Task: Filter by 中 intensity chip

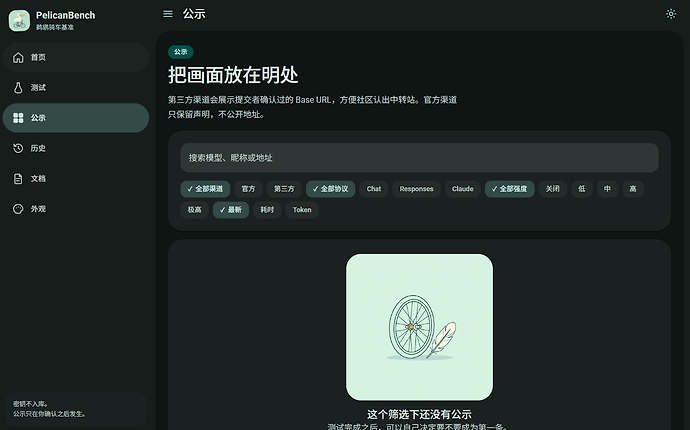Action: (607, 189)
